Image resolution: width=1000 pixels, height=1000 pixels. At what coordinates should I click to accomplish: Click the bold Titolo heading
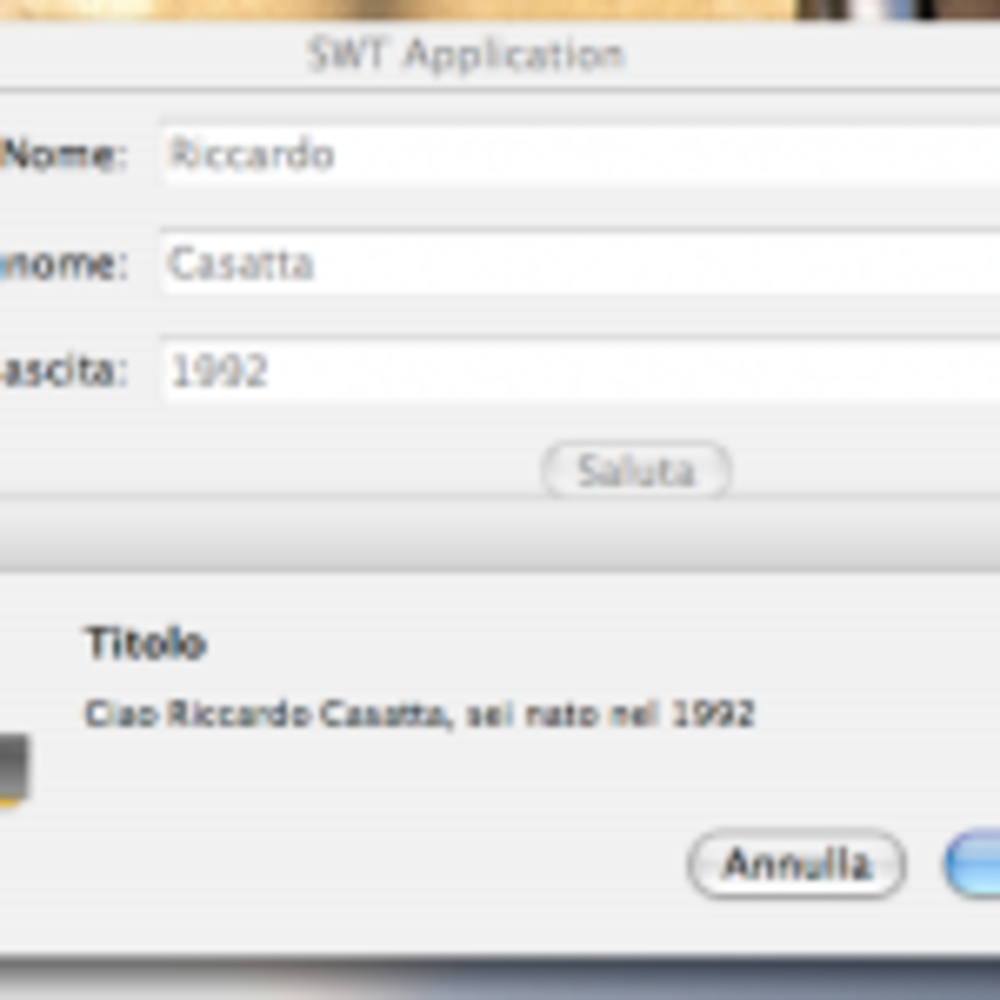pos(146,643)
